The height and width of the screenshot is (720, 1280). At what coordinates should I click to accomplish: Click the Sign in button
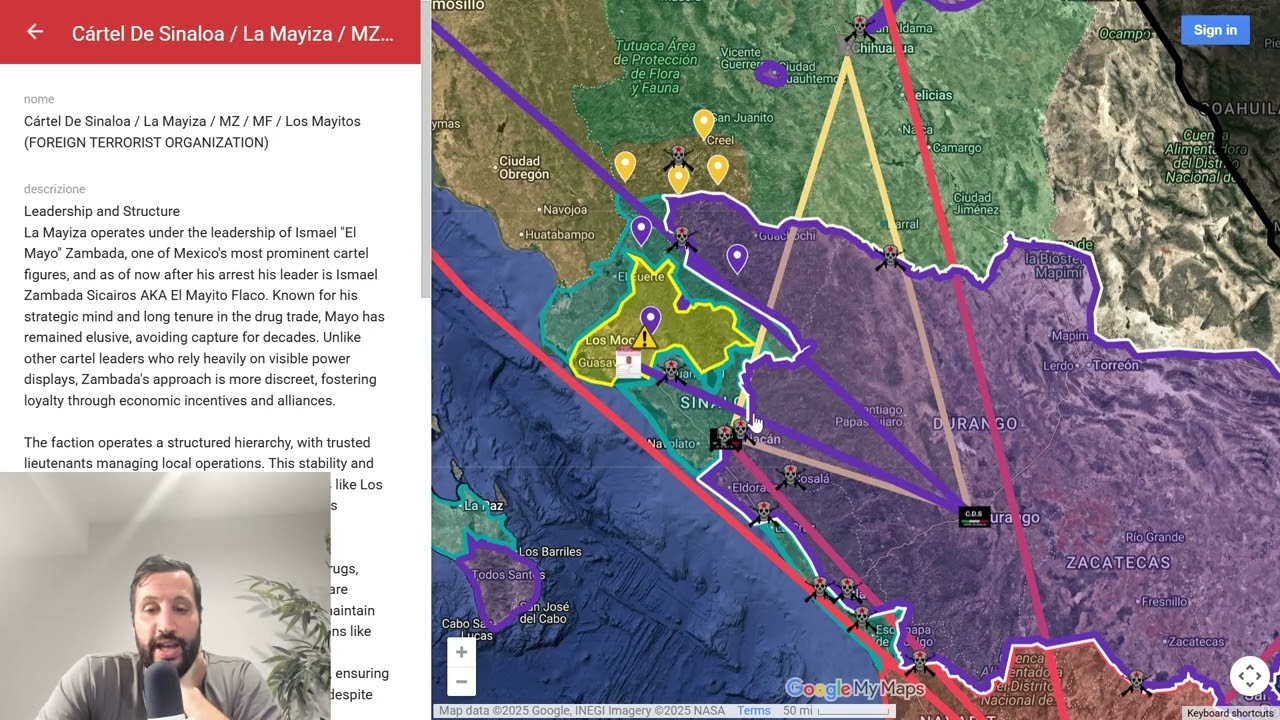pos(1215,30)
